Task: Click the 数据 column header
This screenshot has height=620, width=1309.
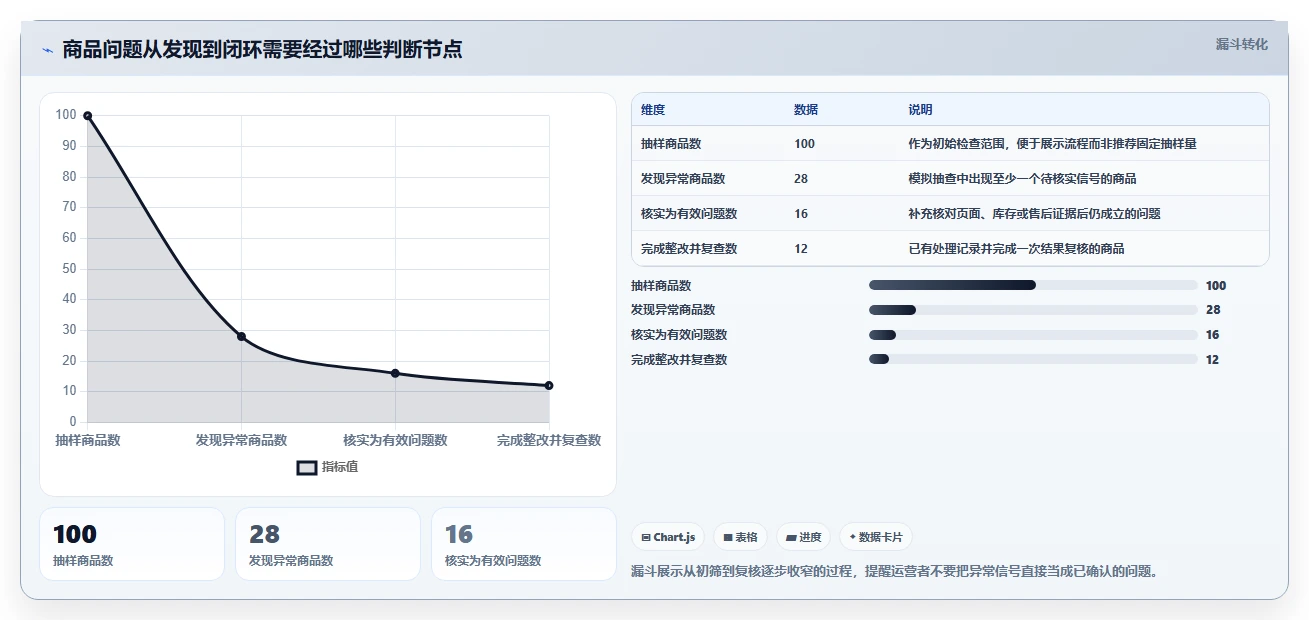Action: (806, 110)
